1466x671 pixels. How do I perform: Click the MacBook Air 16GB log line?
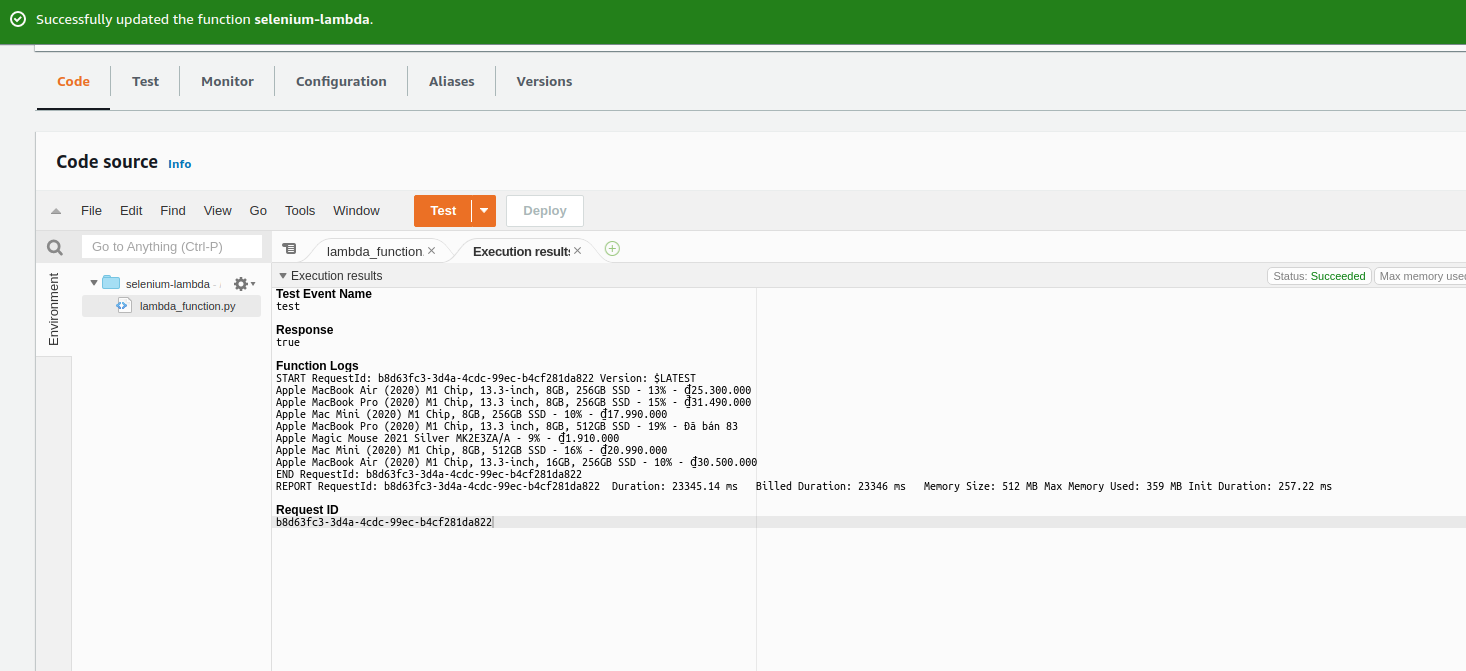(x=516, y=463)
